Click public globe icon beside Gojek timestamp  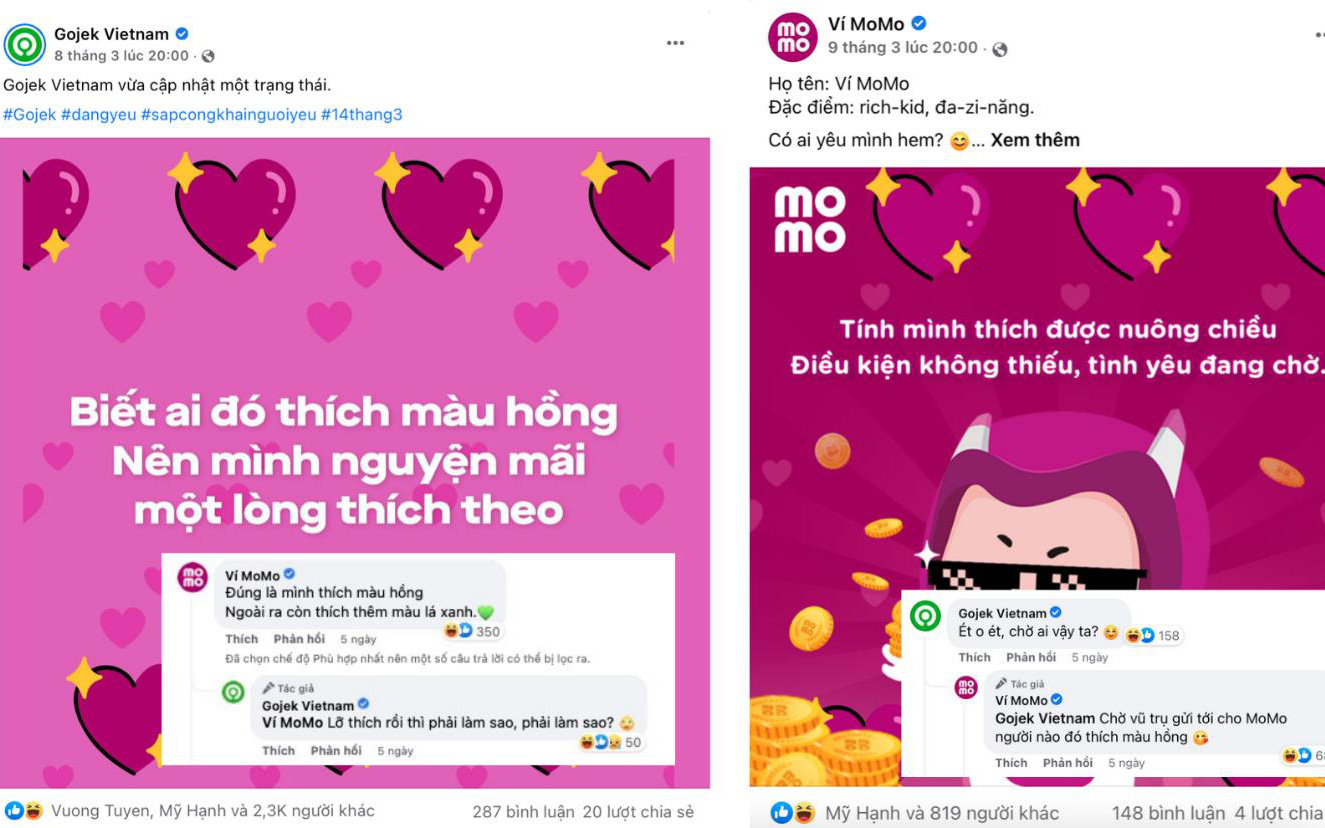coord(208,57)
